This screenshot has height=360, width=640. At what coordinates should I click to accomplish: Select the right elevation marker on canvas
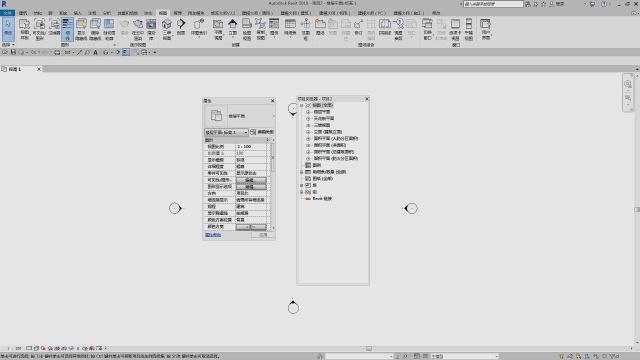click(x=411, y=209)
